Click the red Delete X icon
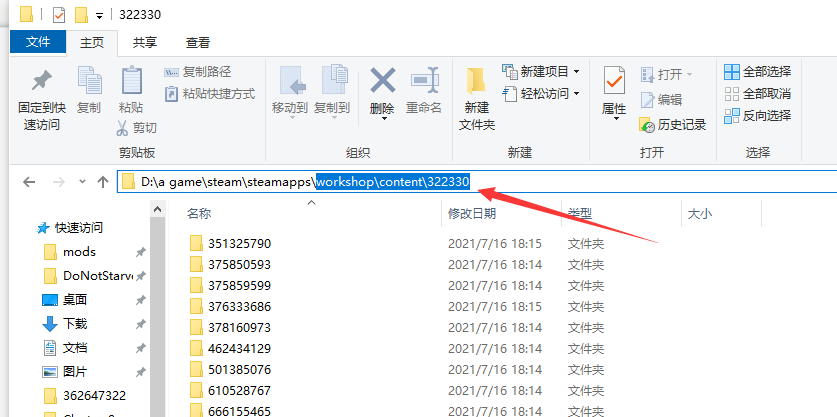Image resolution: width=837 pixels, height=417 pixels. (x=382, y=81)
